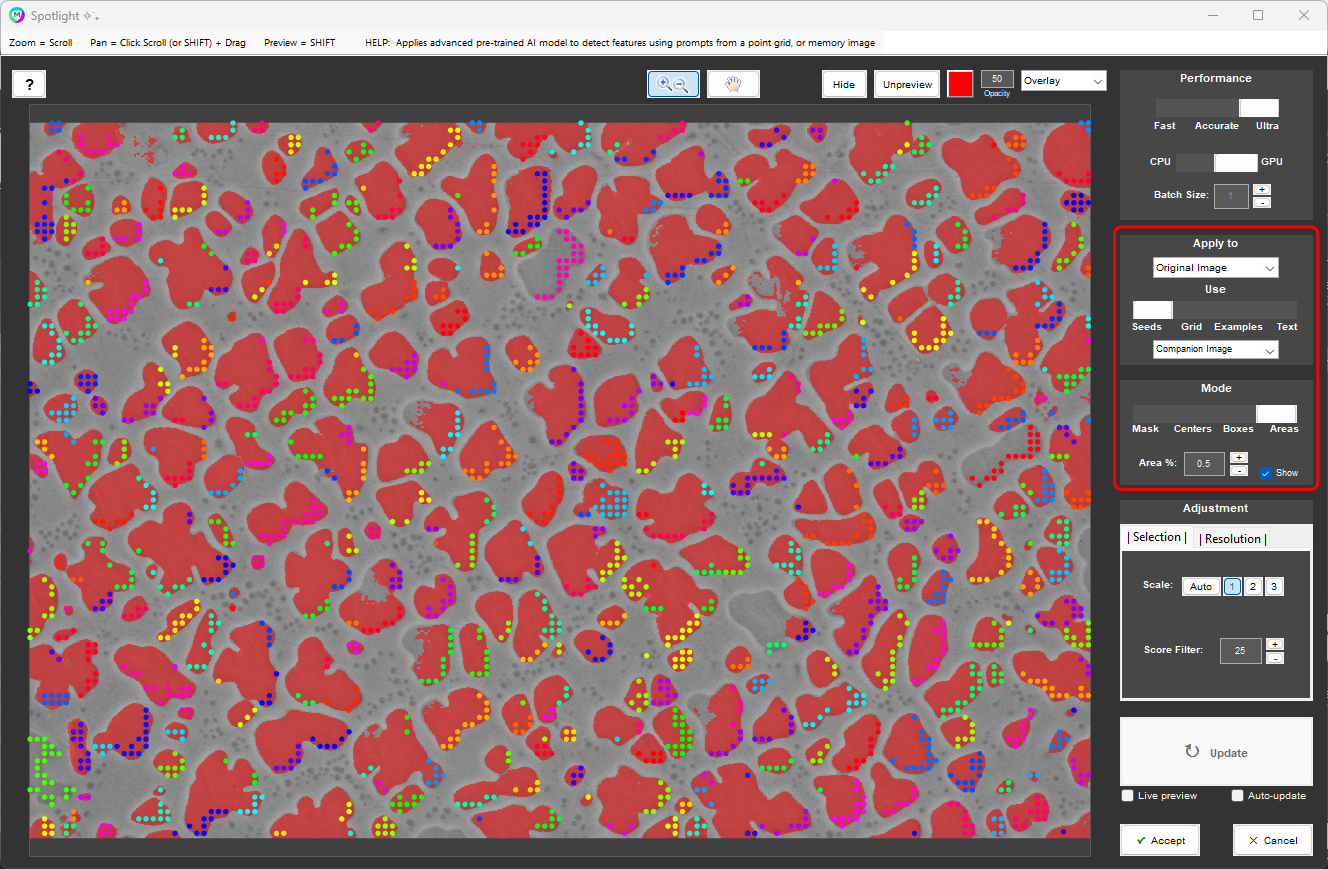Viewport: 1328px width, 869px height.
Task: Select the zoom magnifier tool
Action: (x=673, y=84)
